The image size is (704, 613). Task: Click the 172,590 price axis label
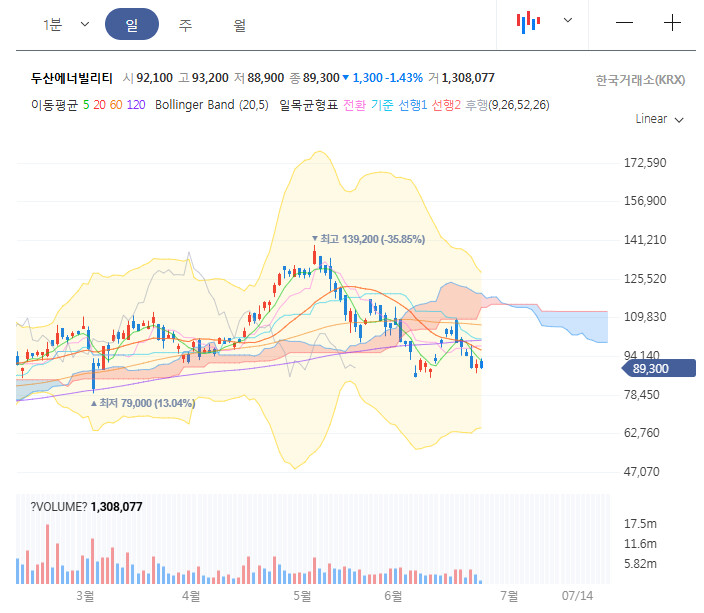pos(645,163)
